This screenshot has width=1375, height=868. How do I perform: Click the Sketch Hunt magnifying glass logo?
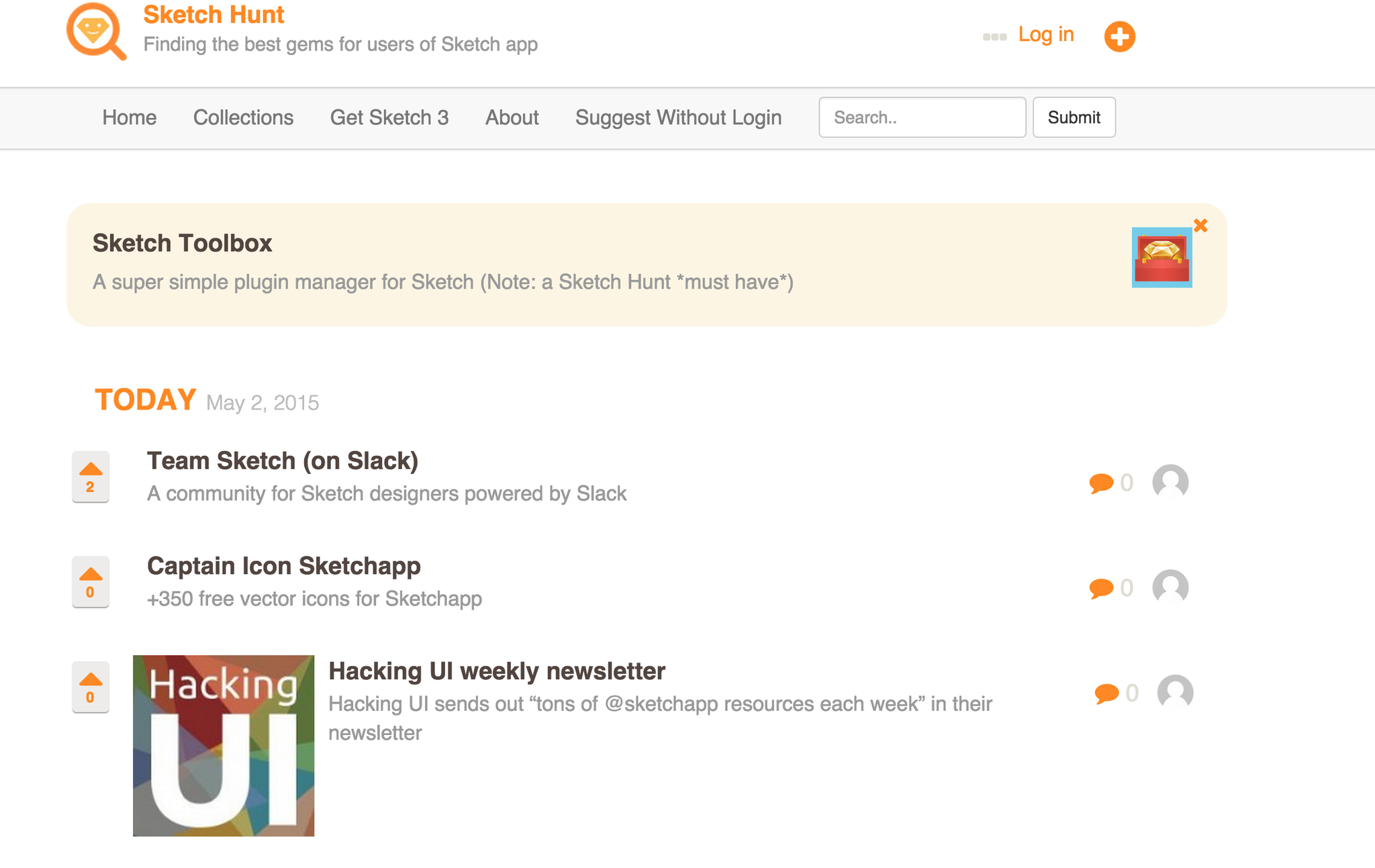tap(96, 32)
